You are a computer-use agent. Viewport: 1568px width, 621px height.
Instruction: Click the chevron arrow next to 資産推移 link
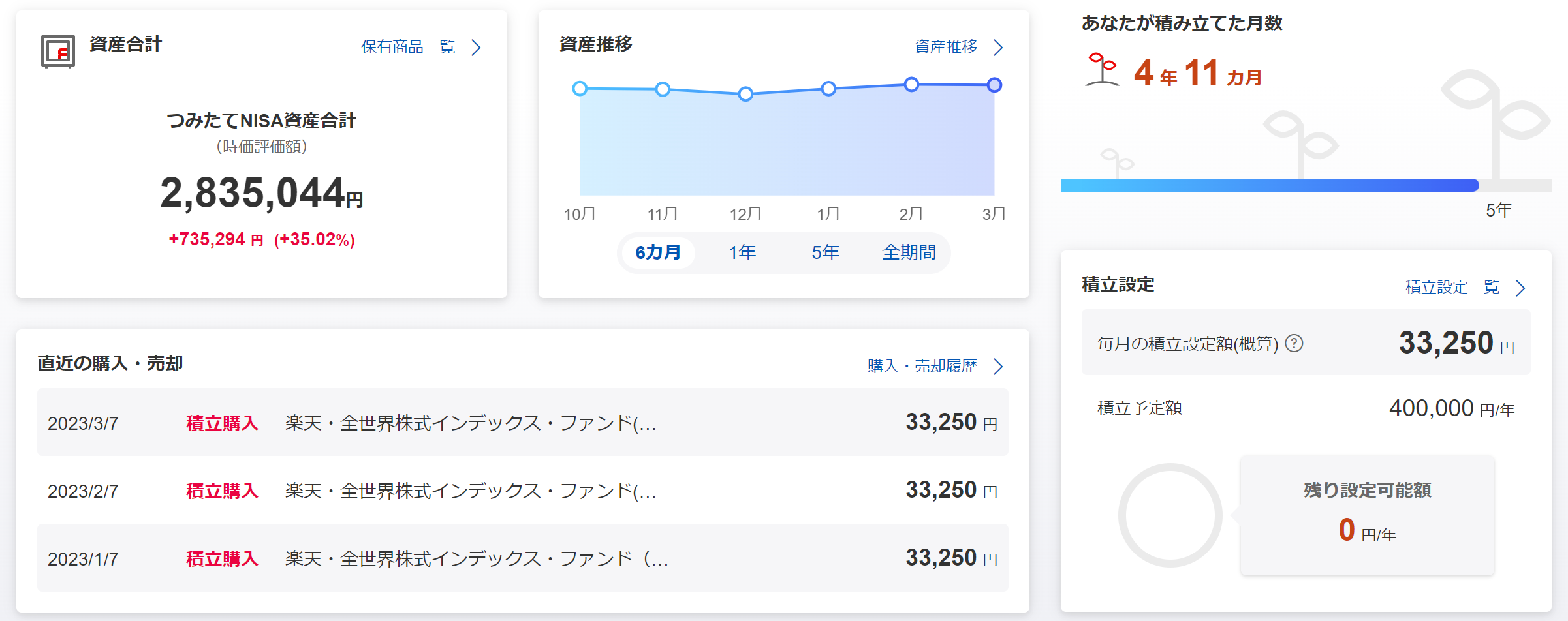[x=997, y=48]
